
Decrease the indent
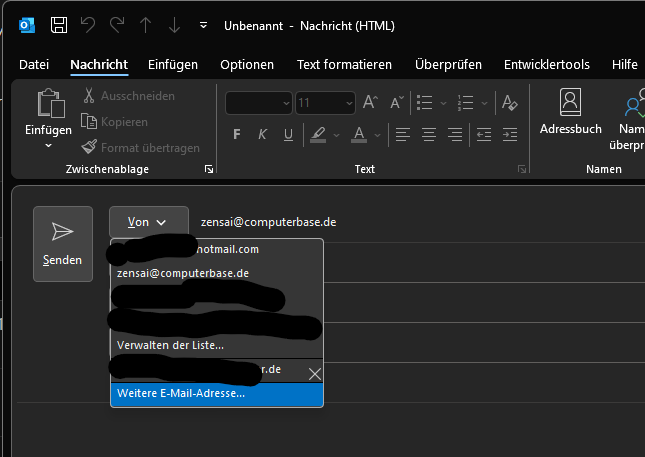click(484, 135)
